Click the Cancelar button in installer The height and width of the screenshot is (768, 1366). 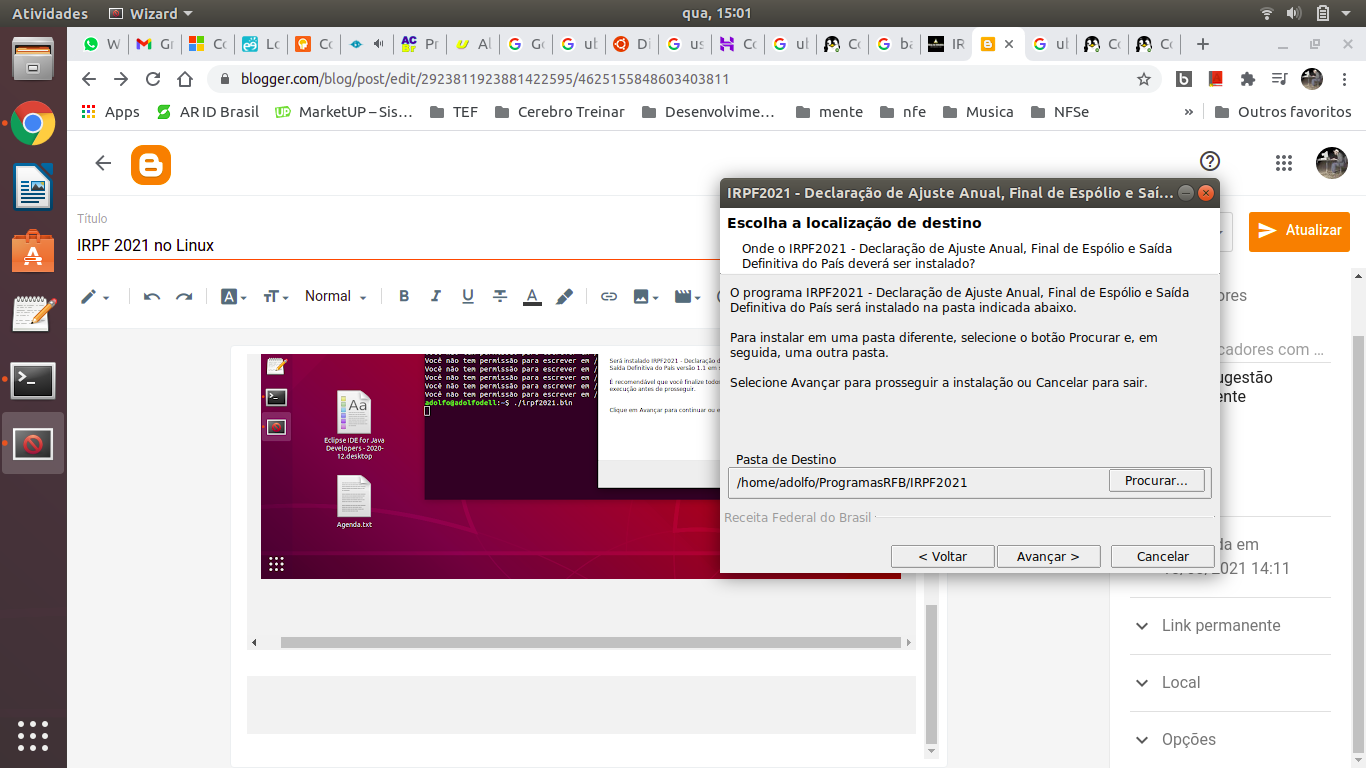point(1163,556)
